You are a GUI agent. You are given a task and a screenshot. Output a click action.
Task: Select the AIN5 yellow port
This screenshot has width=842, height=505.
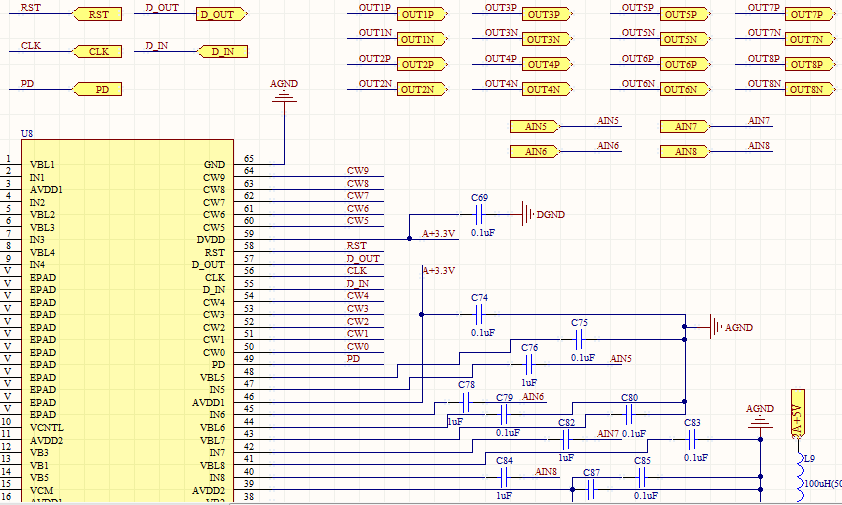tap(535, 127)
